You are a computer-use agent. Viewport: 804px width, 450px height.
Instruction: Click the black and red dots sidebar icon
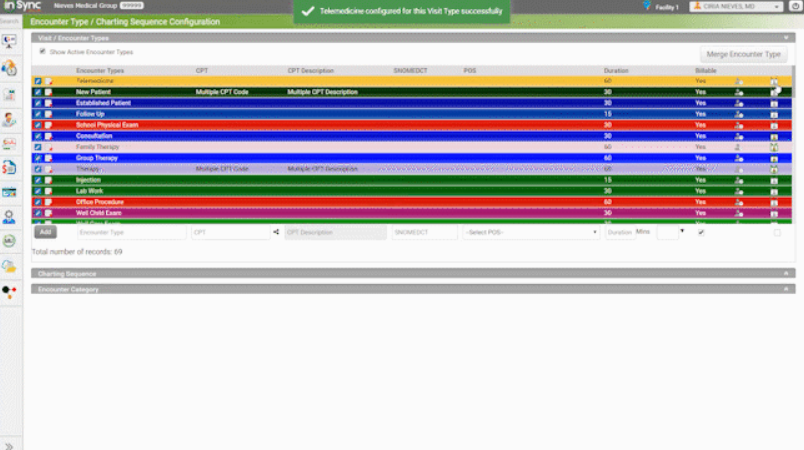(9, 291)
